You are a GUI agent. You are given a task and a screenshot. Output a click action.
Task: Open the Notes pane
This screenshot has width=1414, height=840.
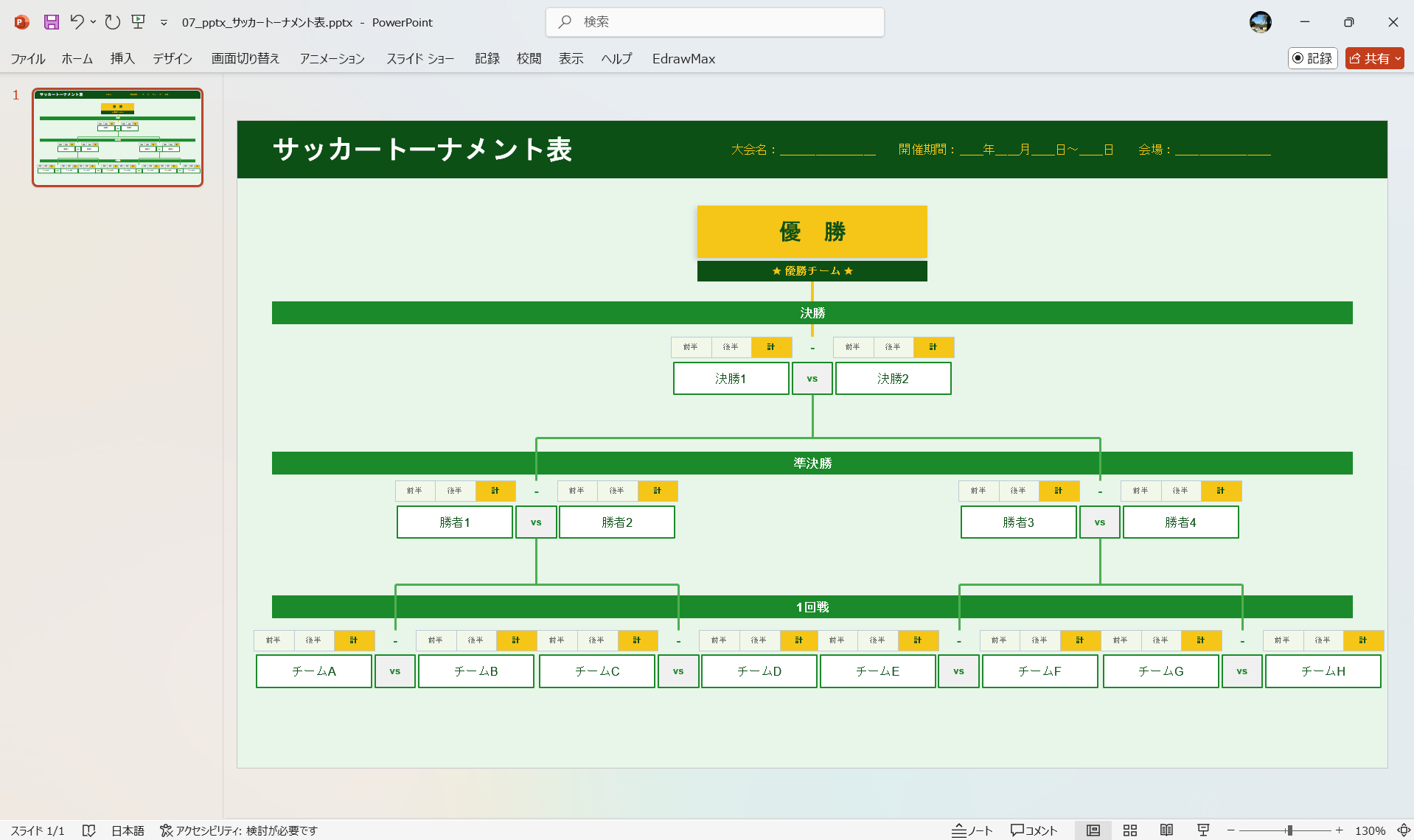tap(972, 830)
